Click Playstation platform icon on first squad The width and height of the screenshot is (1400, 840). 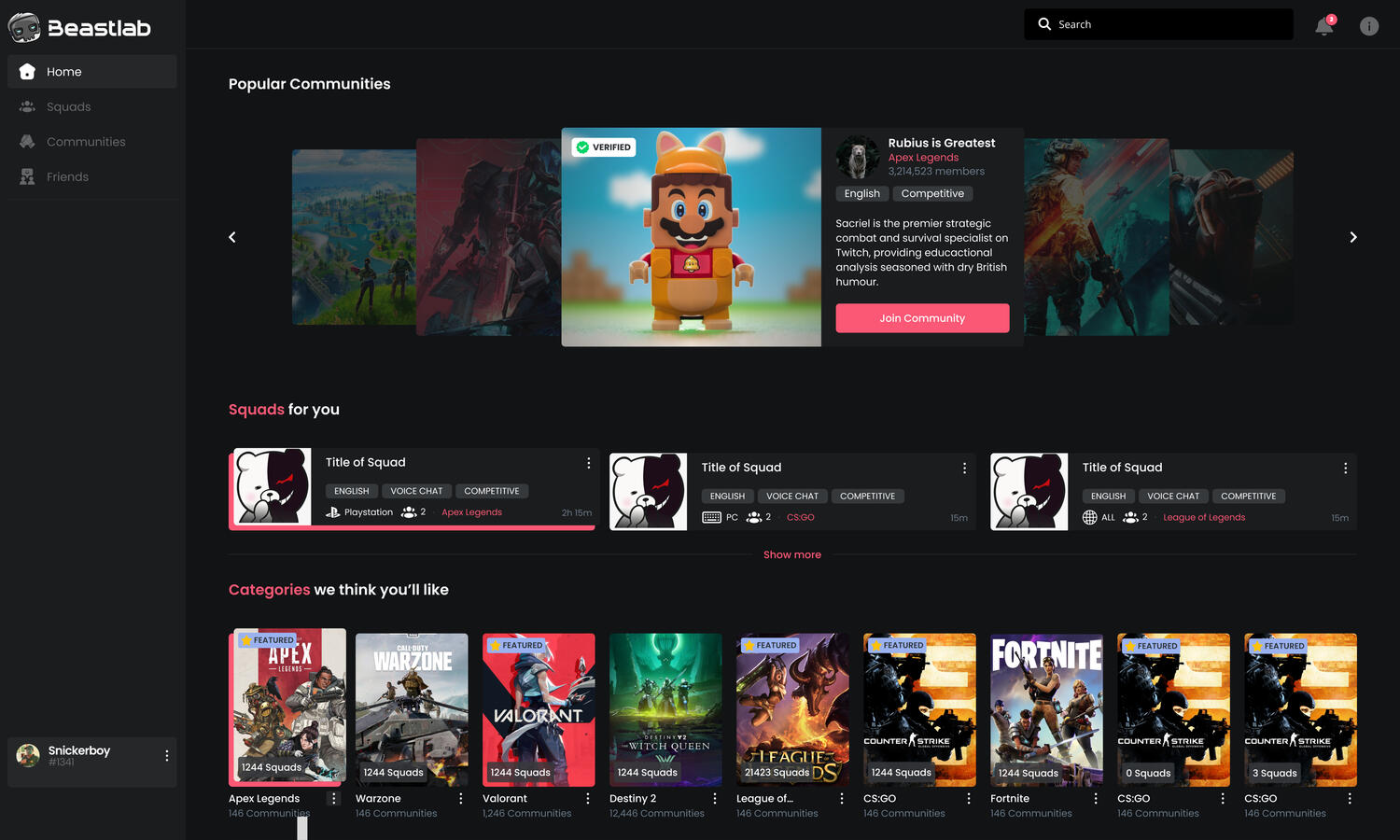(x=332, y=512)
